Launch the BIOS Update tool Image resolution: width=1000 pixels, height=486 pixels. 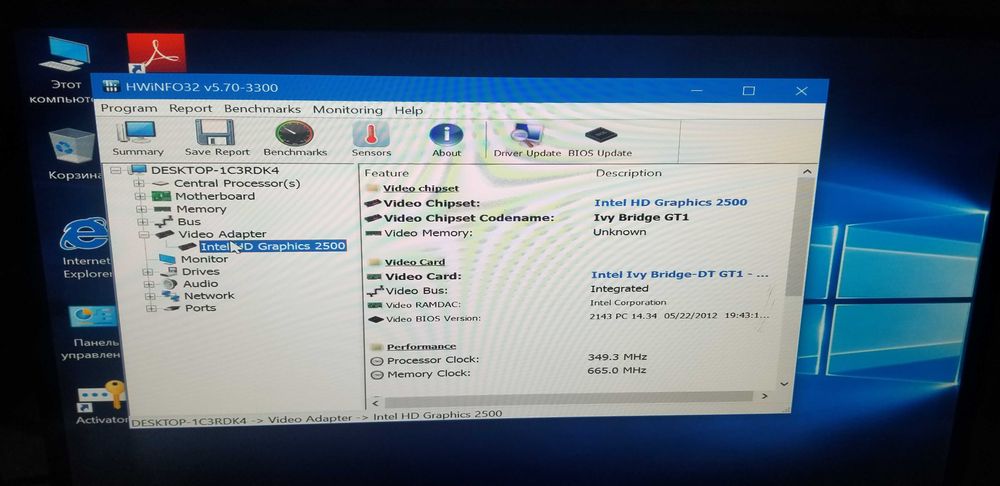point(599,141)
